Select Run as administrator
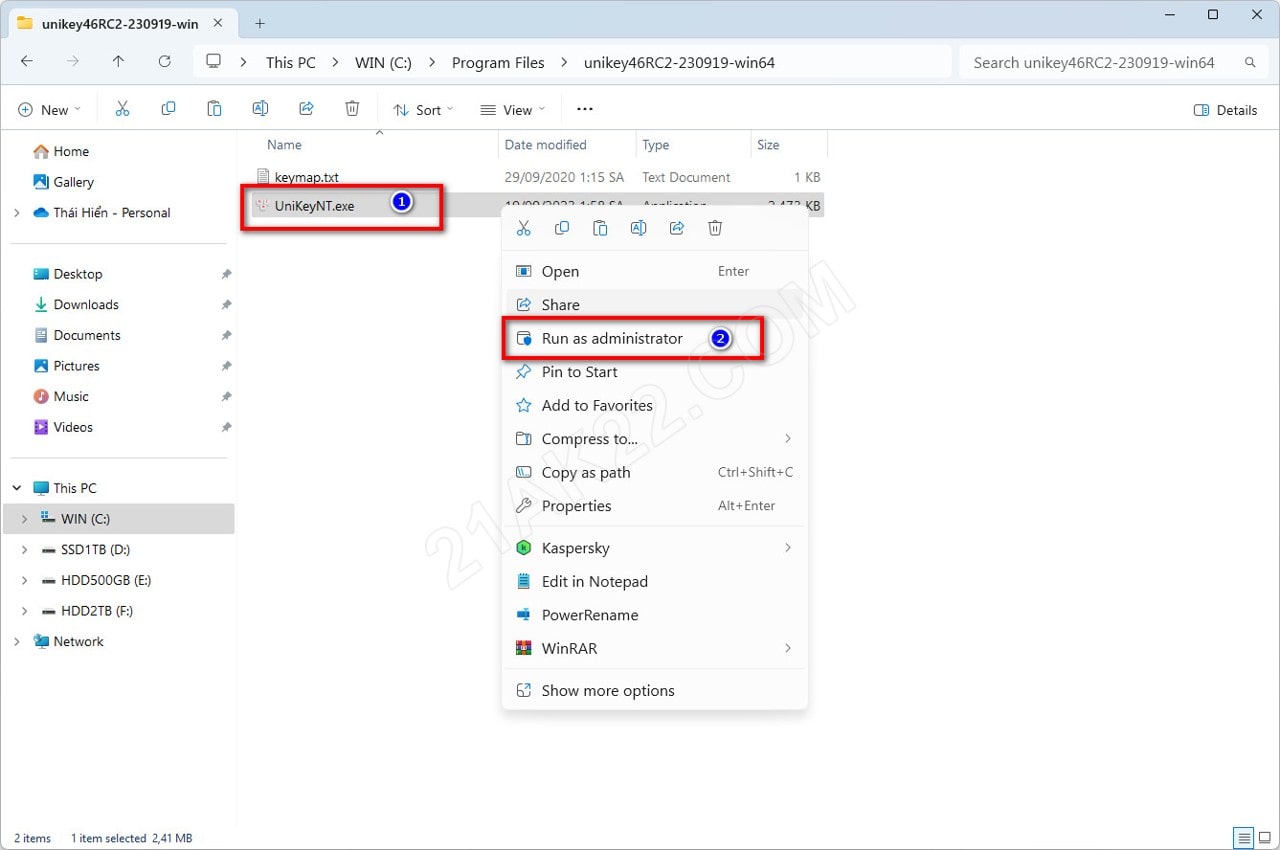 coord(654,338)
